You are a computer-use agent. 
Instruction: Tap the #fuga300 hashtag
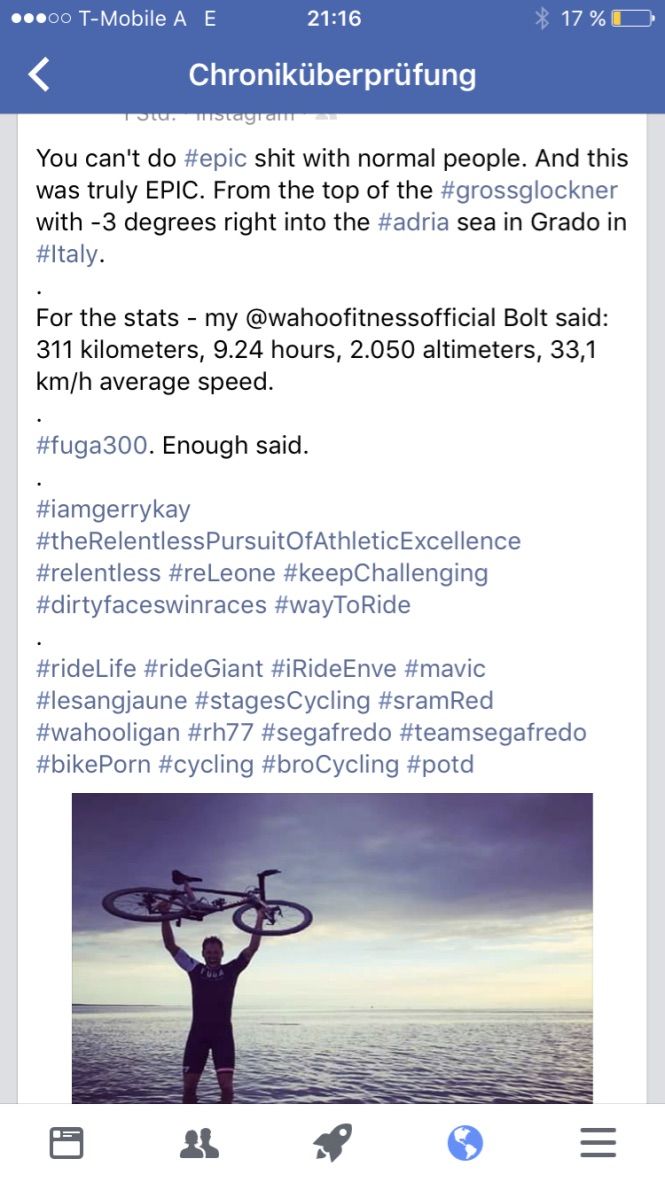click(92, 445)
